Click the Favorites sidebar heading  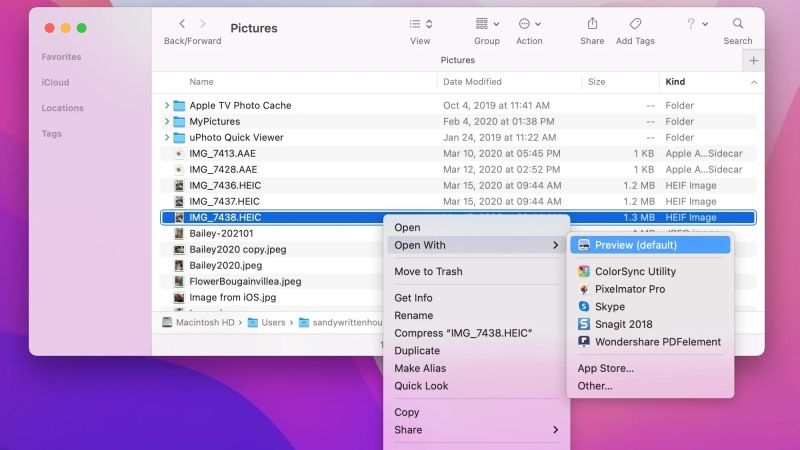tap(61, 57)
